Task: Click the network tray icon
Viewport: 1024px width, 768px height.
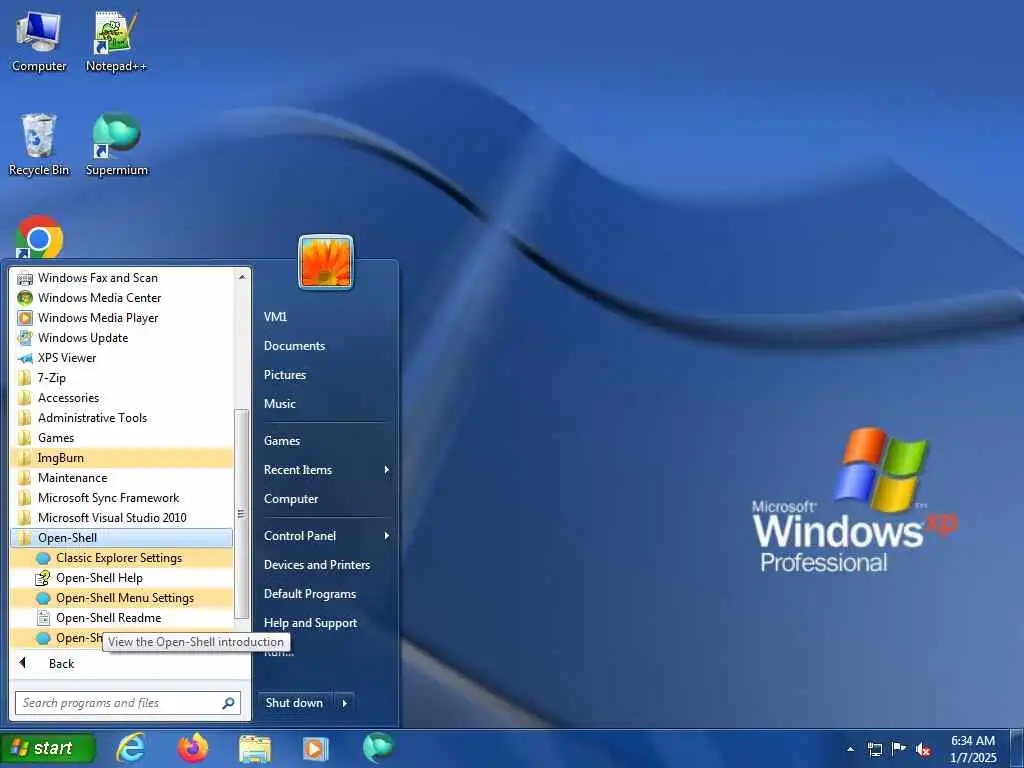Action: (874, 749)
